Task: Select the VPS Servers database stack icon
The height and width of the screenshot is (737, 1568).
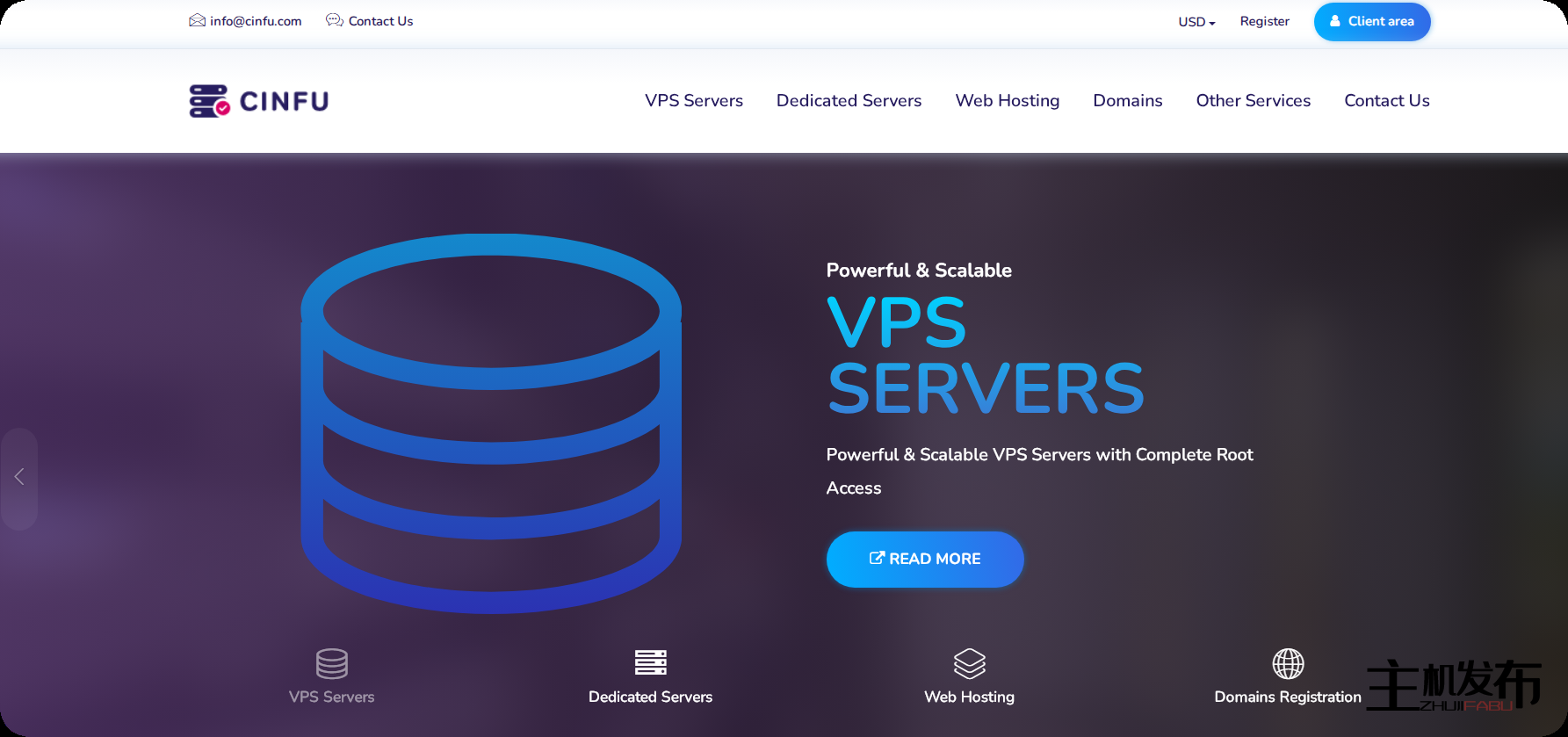Action: point(331,663)
